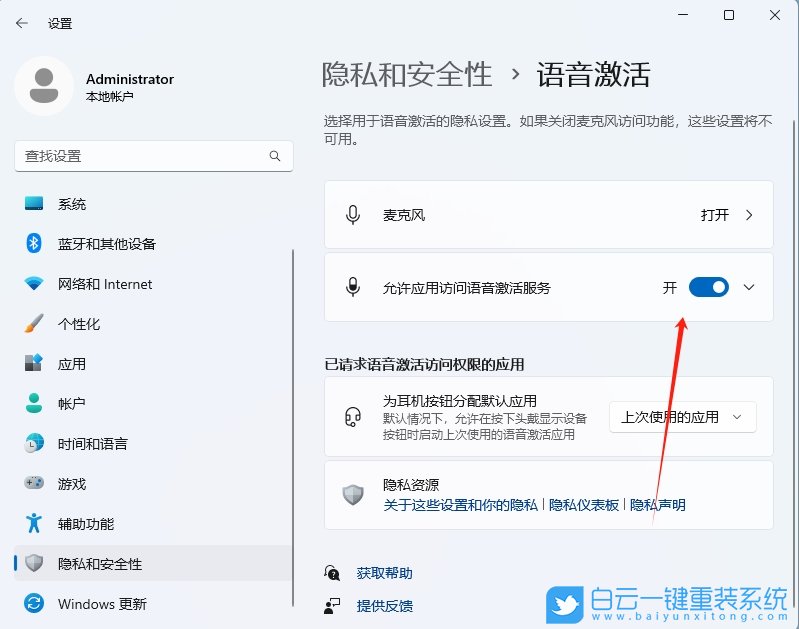Go to 系统 settings category
Viewport: 799px width, 629px height.
153,204
